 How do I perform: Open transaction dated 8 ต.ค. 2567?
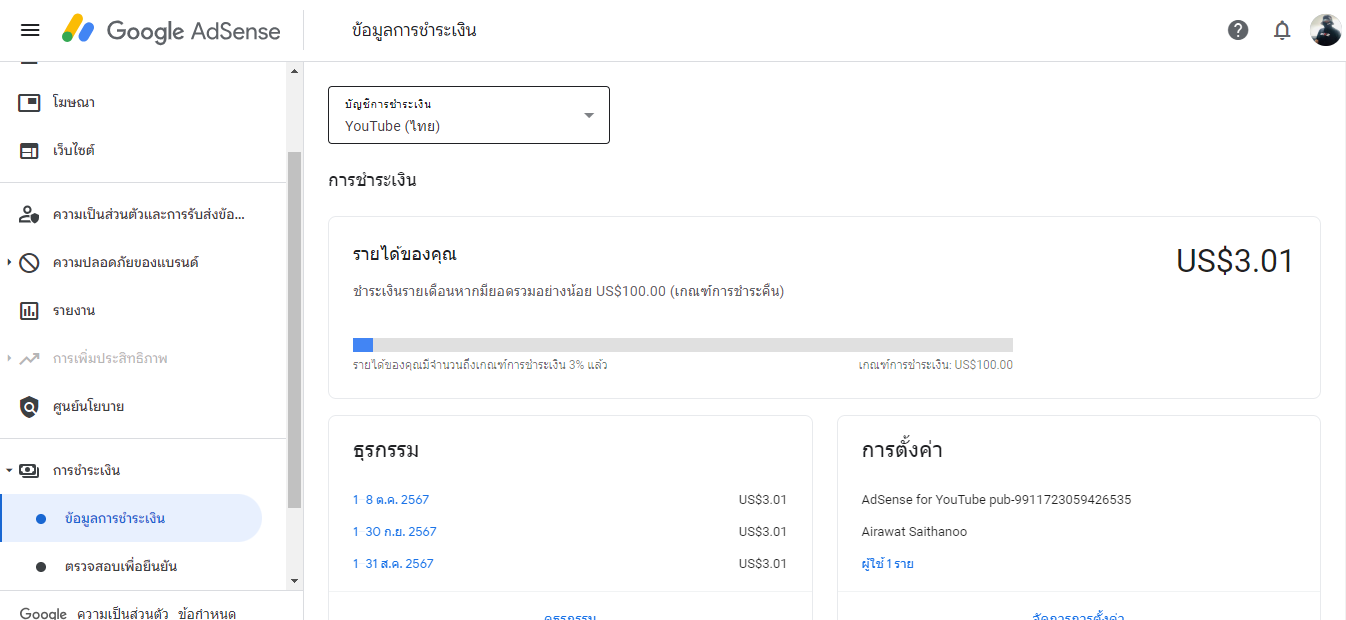pyautogui.click(x=391, y=499)
